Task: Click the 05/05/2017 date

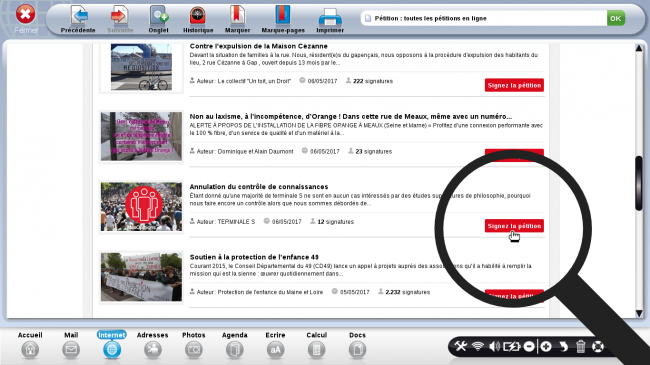Action: coord(354,292)
